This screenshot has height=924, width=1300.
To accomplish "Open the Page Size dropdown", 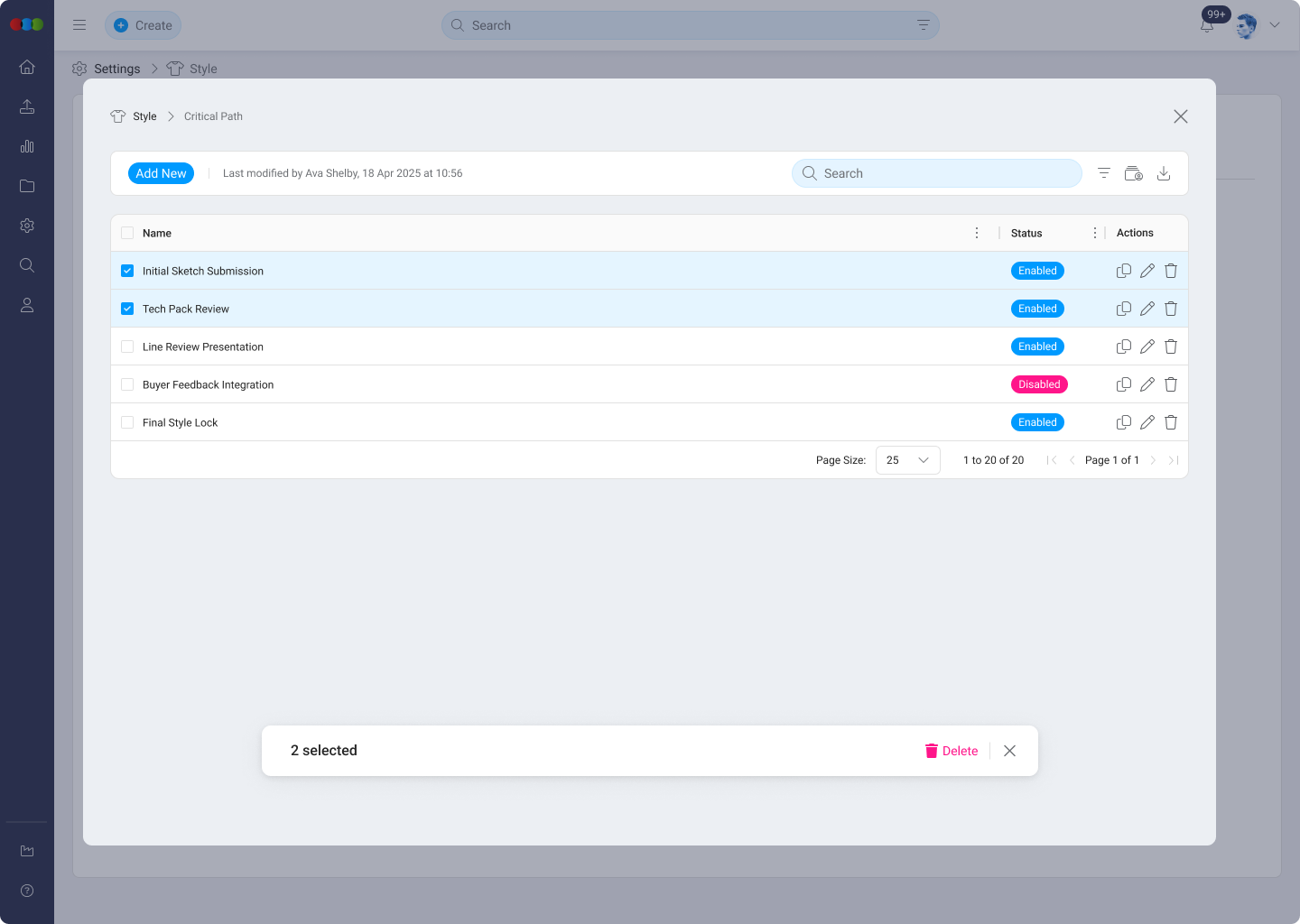I will (x=907, y=460).
